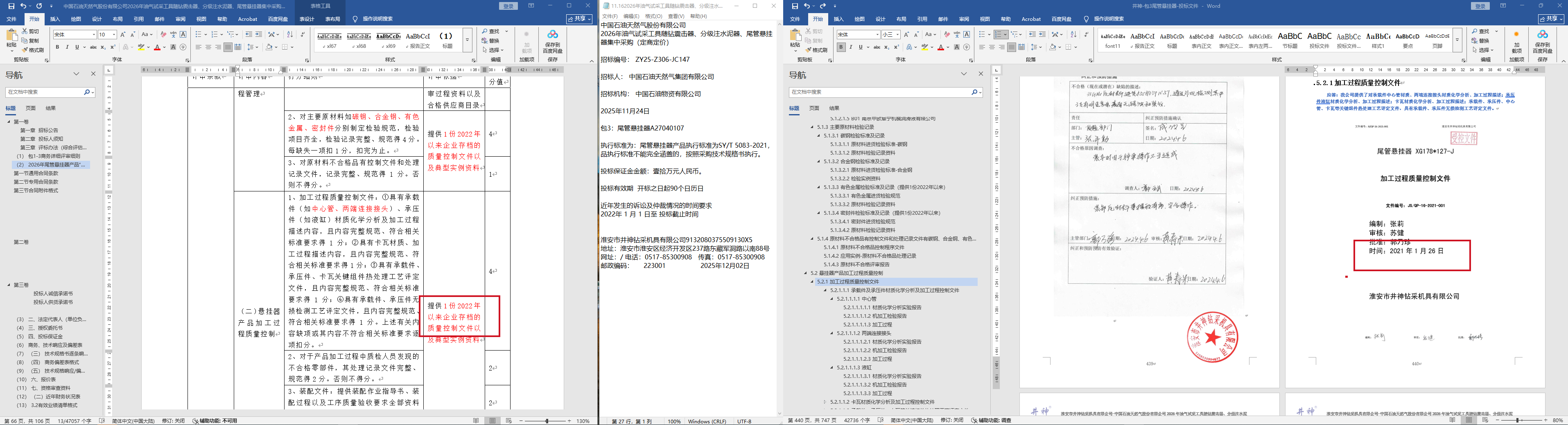Open font size dropdown showing 小三 in 井神 Word
The height and width of the screenshot is (425, 1568).
point(898,35)
